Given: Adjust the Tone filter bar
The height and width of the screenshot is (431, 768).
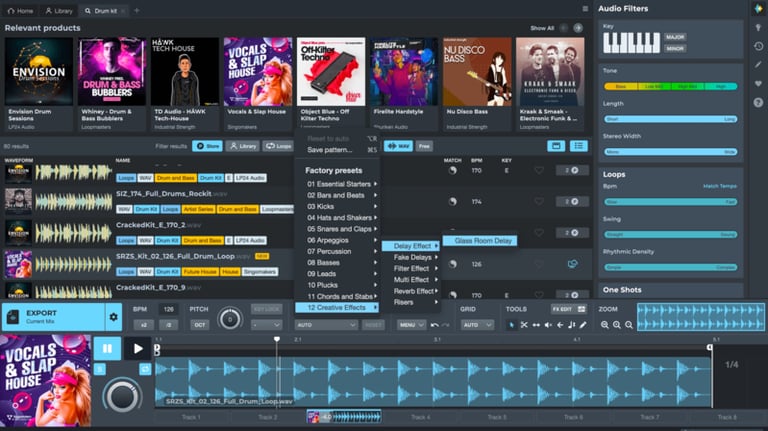Looking at the screenshot, I should [x=671, y=87].
